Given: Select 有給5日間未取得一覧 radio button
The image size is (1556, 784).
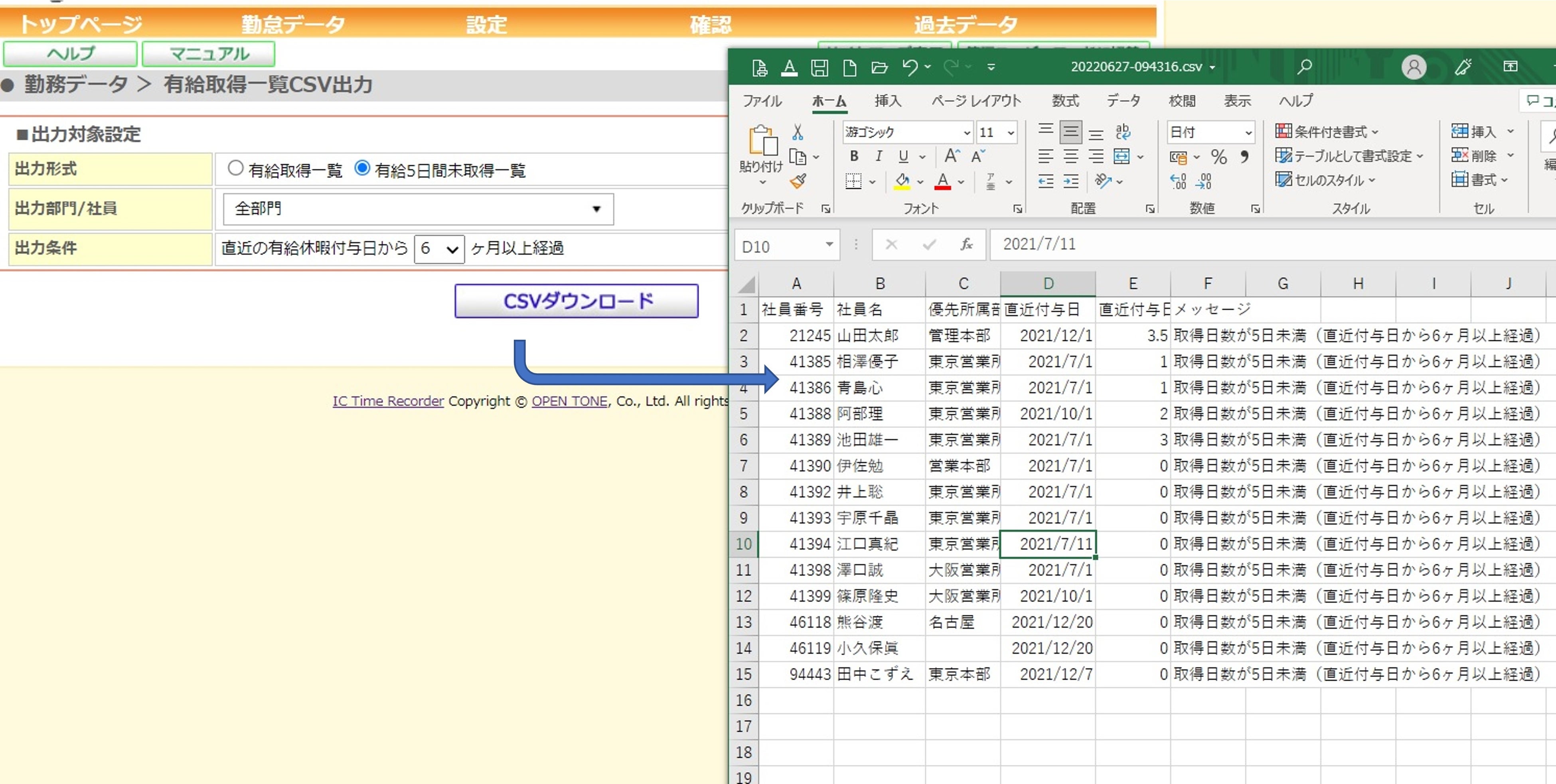Looking at the screenshot, I should tap(362, 168).
